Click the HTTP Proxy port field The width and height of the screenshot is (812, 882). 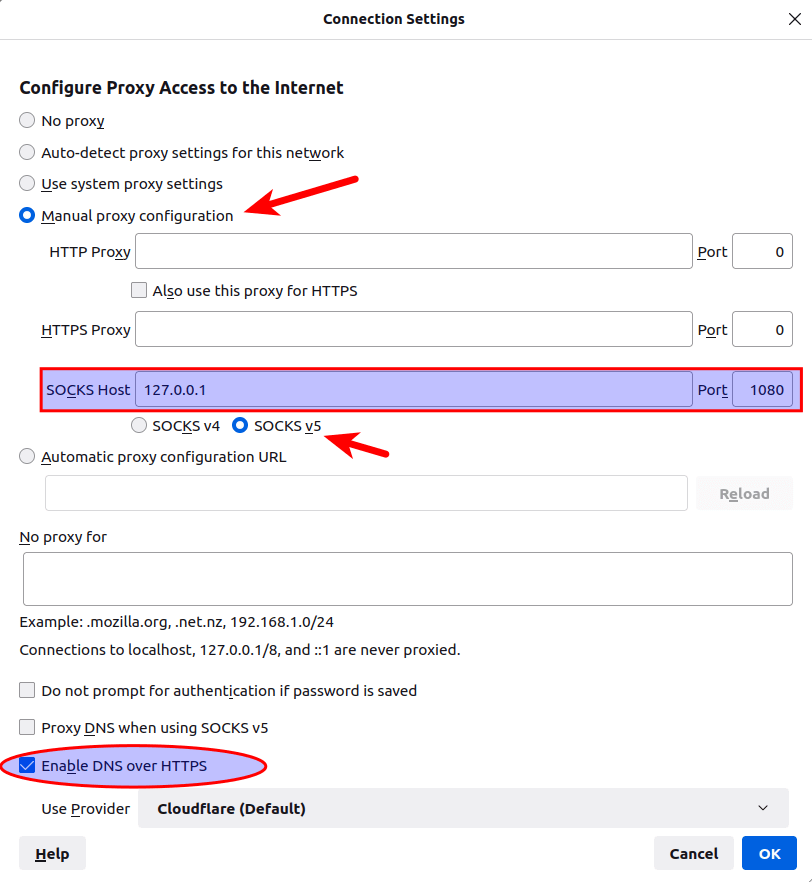[x=762, y=252]
